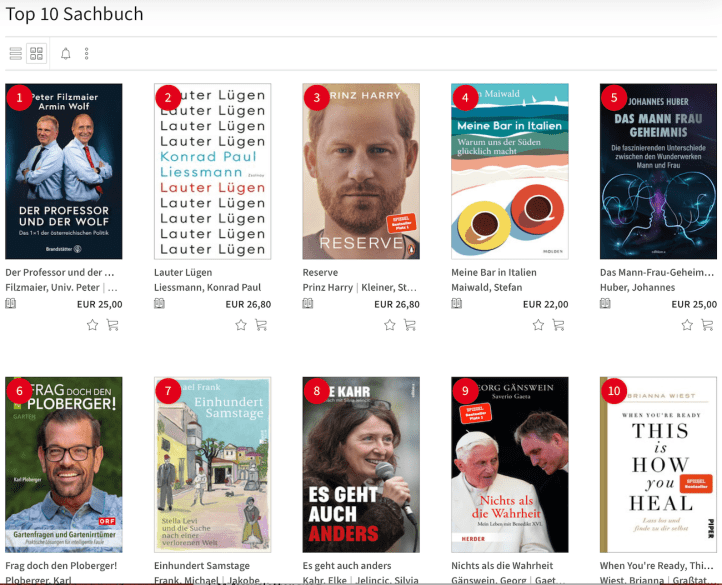Add 'Der Professor und der Wolf' to cart
Viewport: 722px width, 585px height.
(x=113, y=325)
